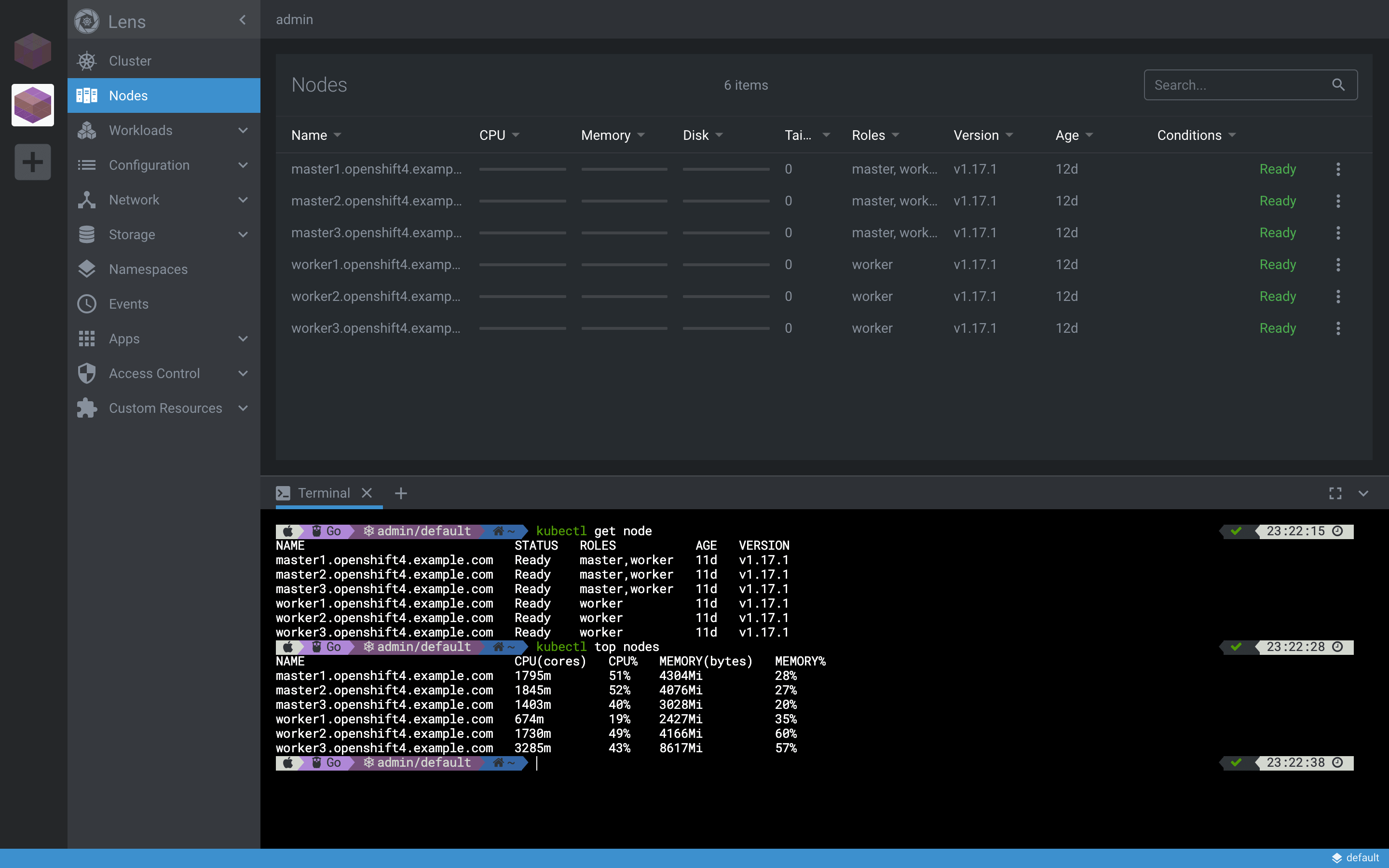Open the Cluster overview page

130,61
